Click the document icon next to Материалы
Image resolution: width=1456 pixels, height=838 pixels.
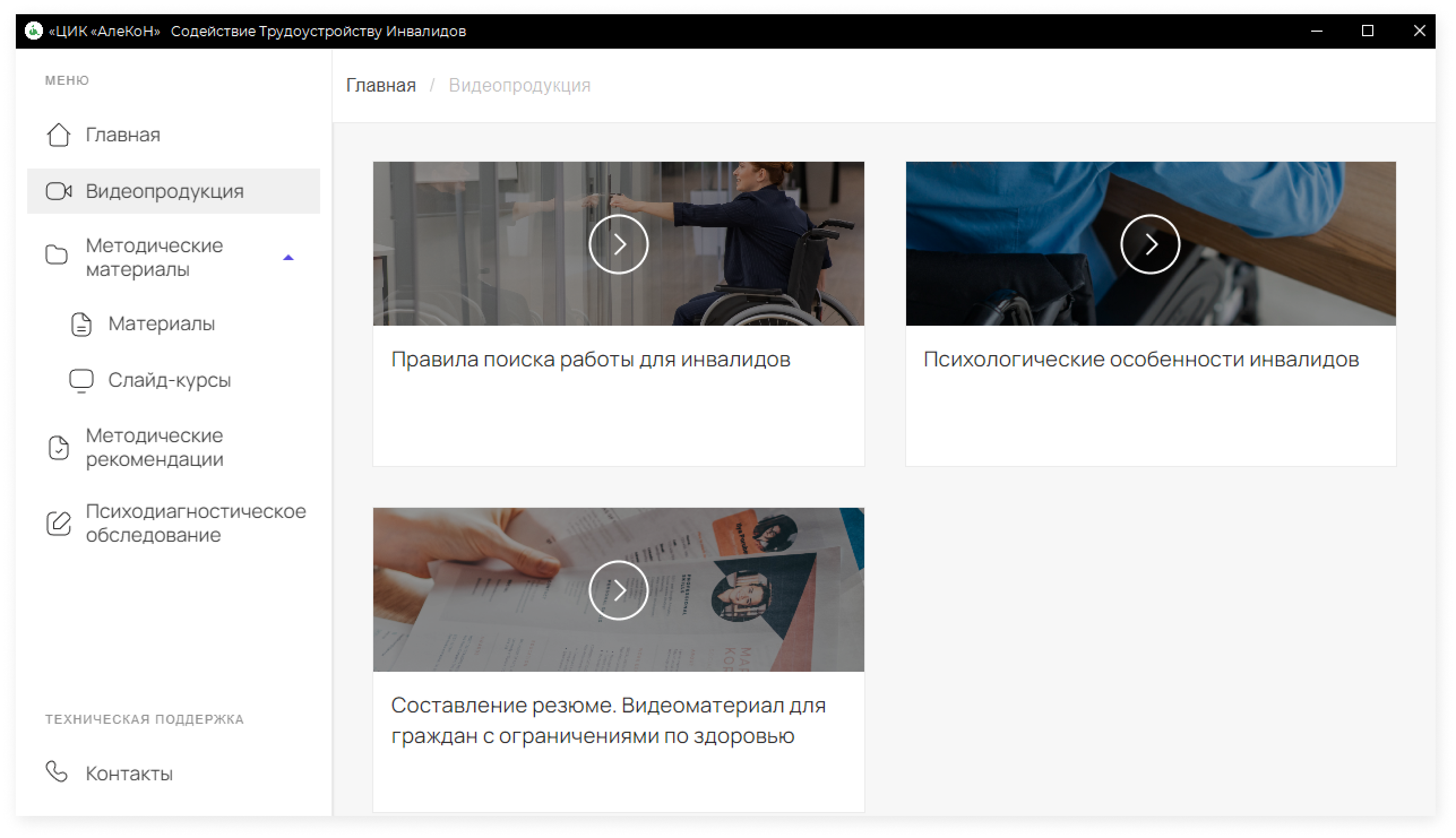81,324
